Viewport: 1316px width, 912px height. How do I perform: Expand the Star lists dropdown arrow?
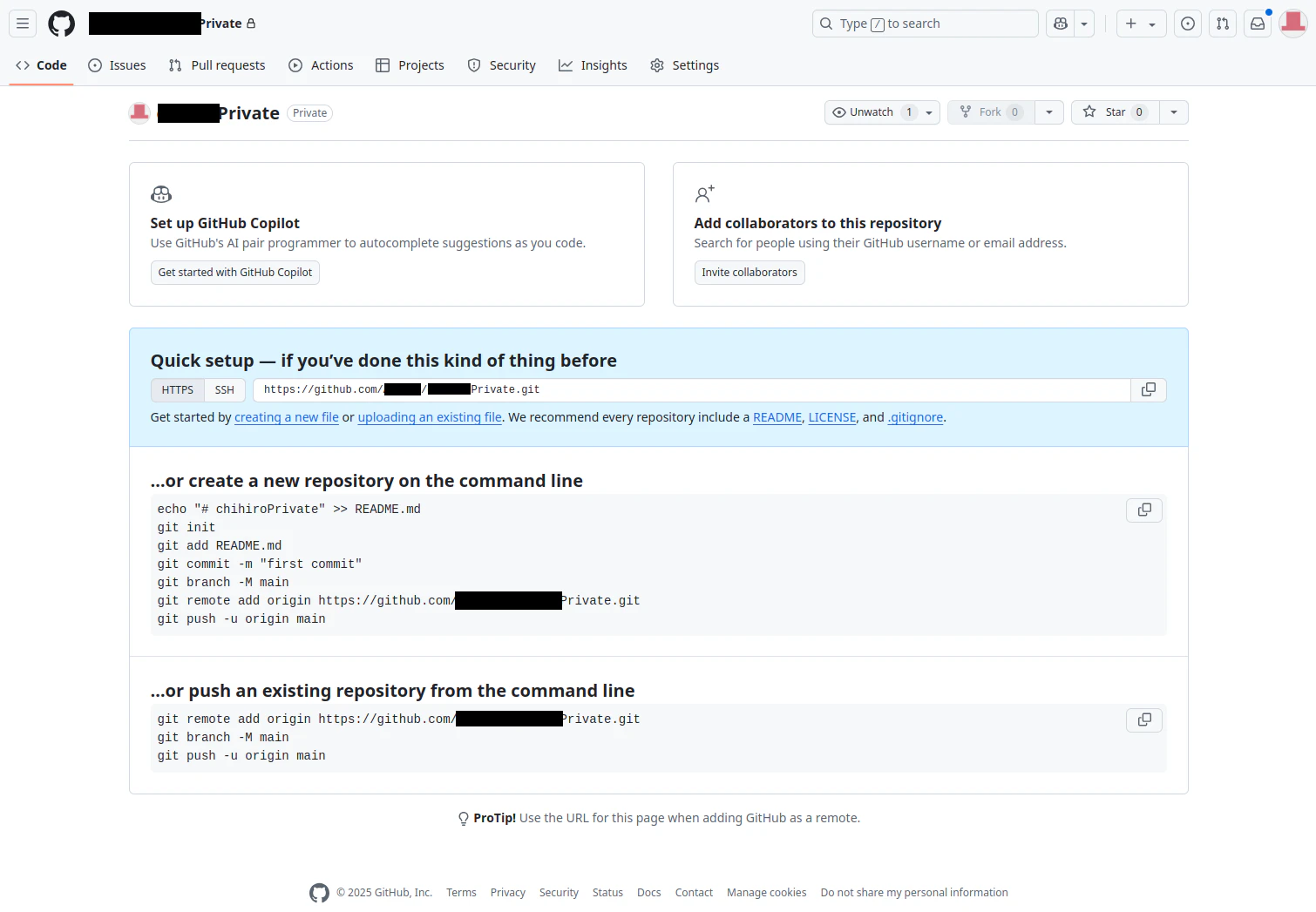1174,112
